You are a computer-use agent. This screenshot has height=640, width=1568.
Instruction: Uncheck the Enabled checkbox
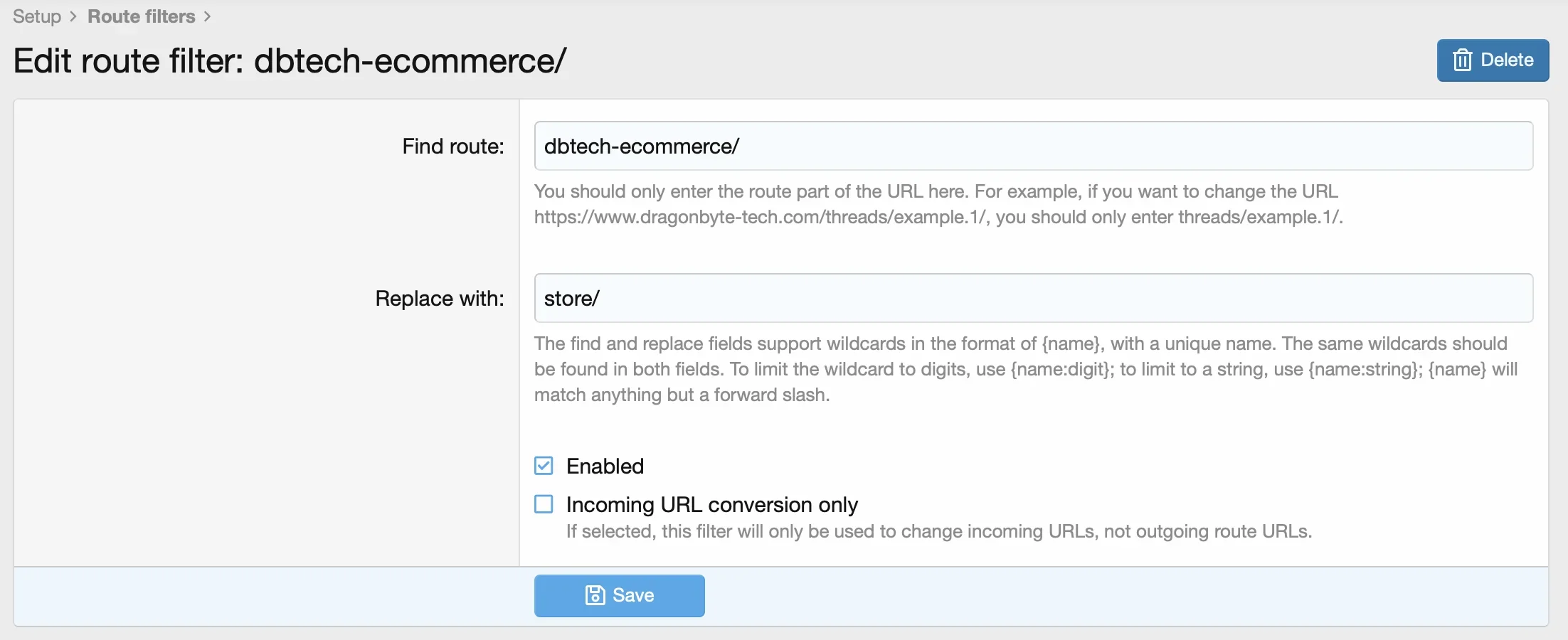[x=544, y=466]
